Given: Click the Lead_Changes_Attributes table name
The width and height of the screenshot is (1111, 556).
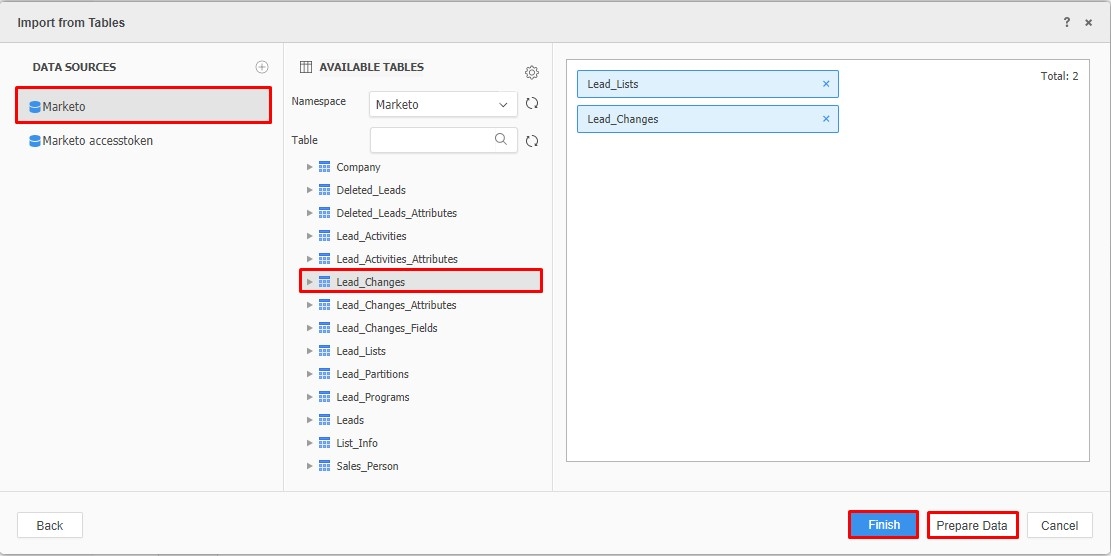Looking at the screenshot, I should (x=396, y=305).
